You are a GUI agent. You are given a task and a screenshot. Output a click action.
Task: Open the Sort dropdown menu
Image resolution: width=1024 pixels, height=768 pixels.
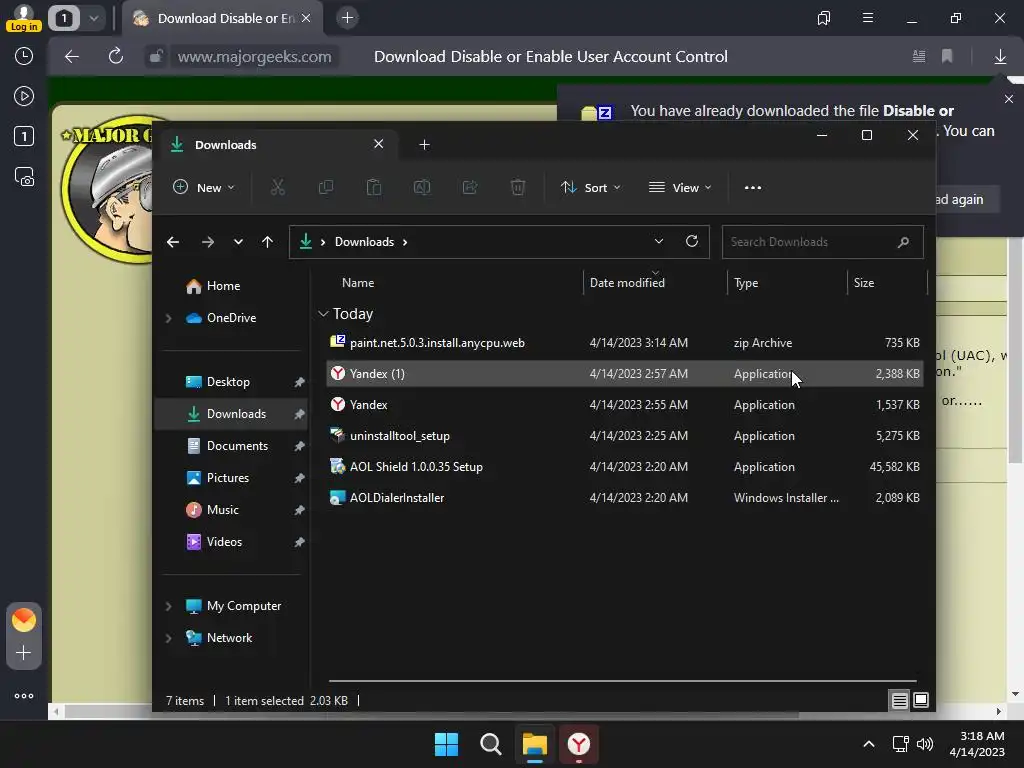[590, 187]
